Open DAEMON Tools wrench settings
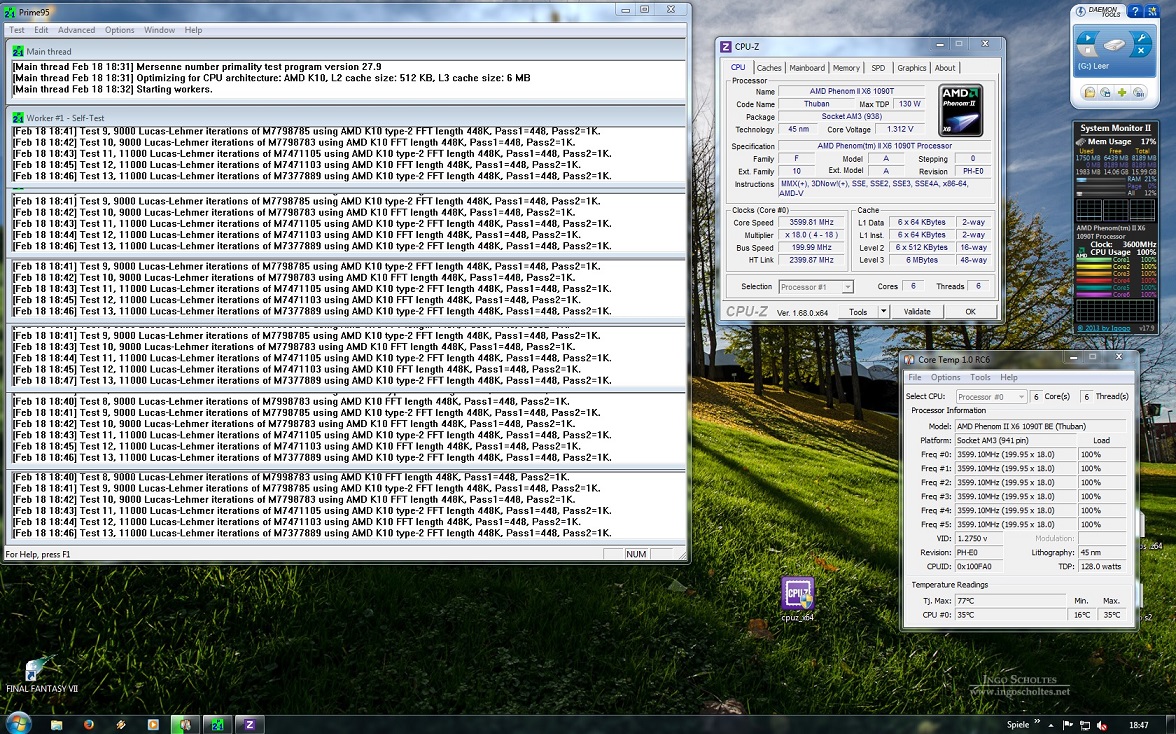1176x734 pixels. (x=1142, y=38)
